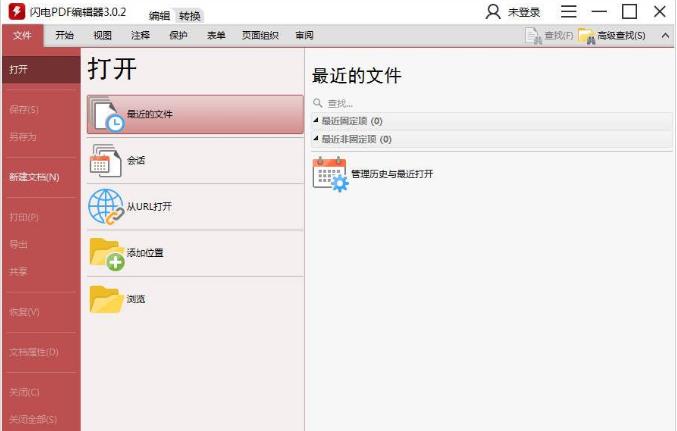Switch to the 页面组织 tab
The width and height of the screenshot is (677, 431).
pos(260,35)
